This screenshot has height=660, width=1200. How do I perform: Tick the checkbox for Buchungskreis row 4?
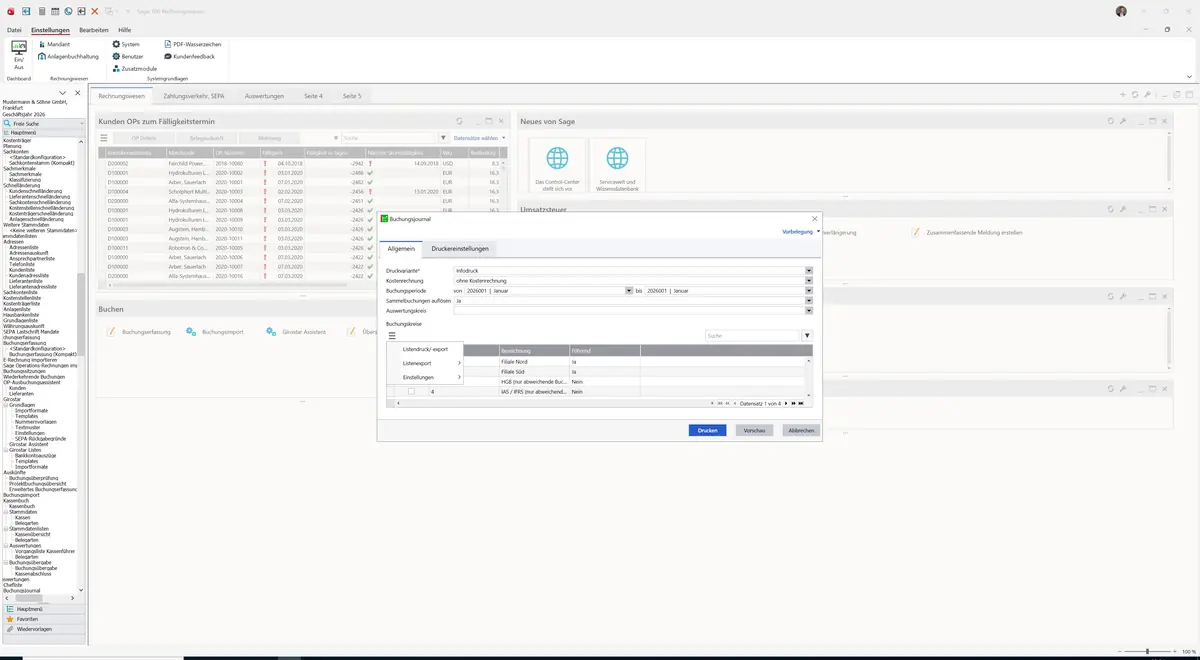pos(410,392)
